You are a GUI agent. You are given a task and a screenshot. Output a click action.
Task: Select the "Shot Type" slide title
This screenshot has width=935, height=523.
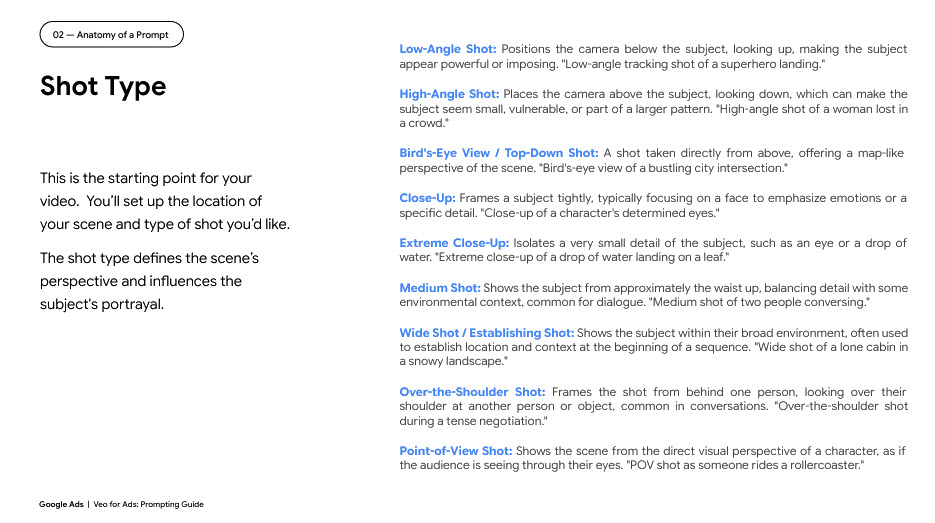[103, 87]
